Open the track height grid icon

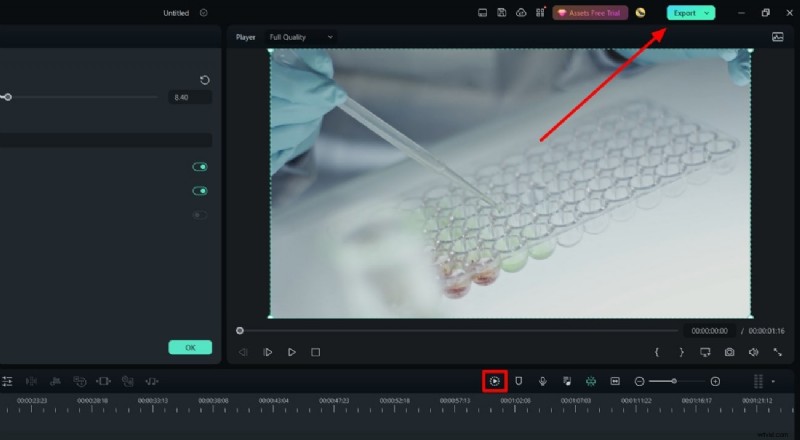[758, 381]
